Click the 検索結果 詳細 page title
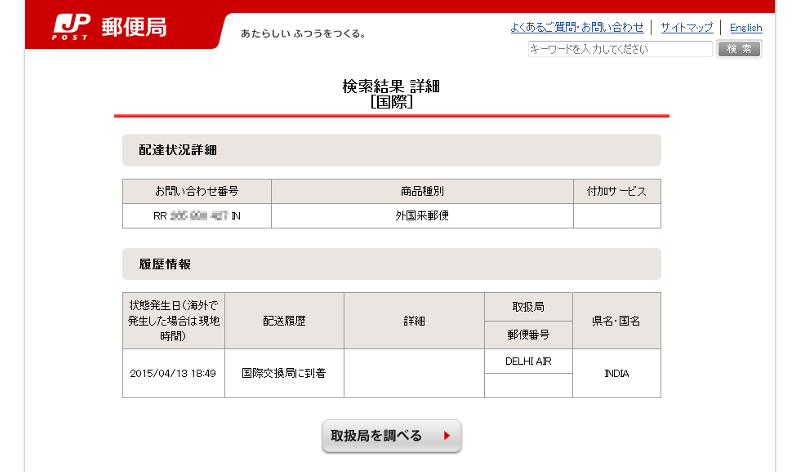 pyautogui.click(x=391, y=87)
